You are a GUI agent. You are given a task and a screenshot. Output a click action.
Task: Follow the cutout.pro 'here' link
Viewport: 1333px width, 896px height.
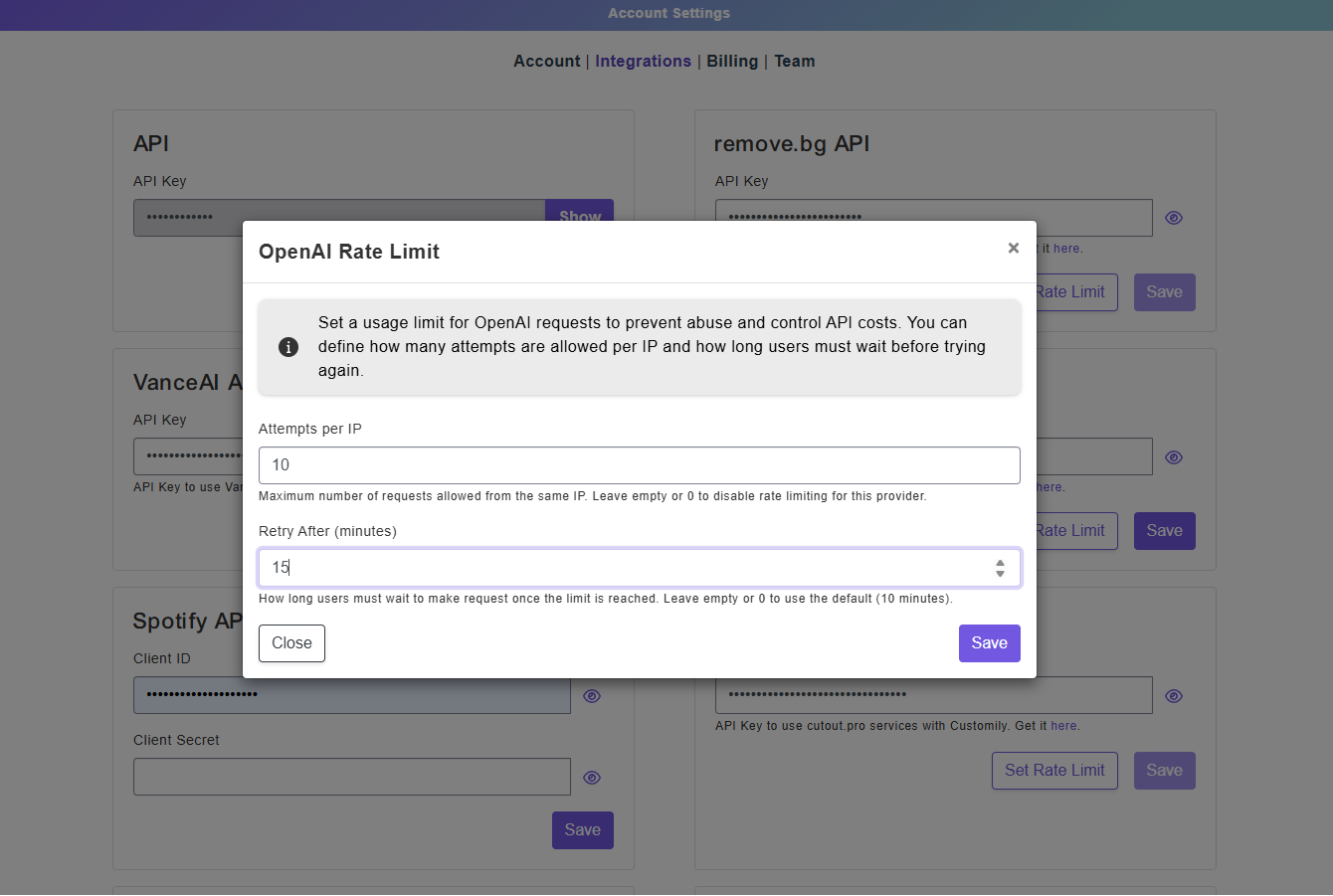(x=1063, y=726)
